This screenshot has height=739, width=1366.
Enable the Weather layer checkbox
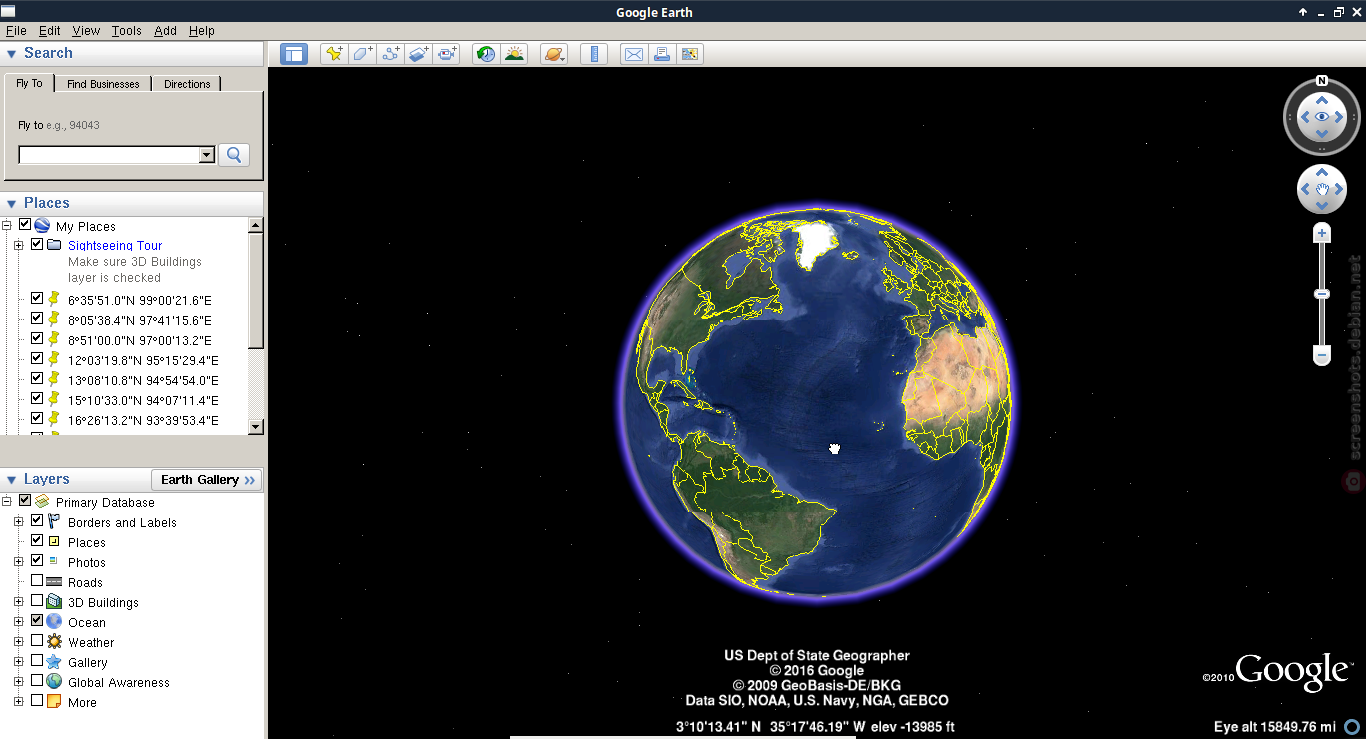pyautogui.click(x=37, y=641)
